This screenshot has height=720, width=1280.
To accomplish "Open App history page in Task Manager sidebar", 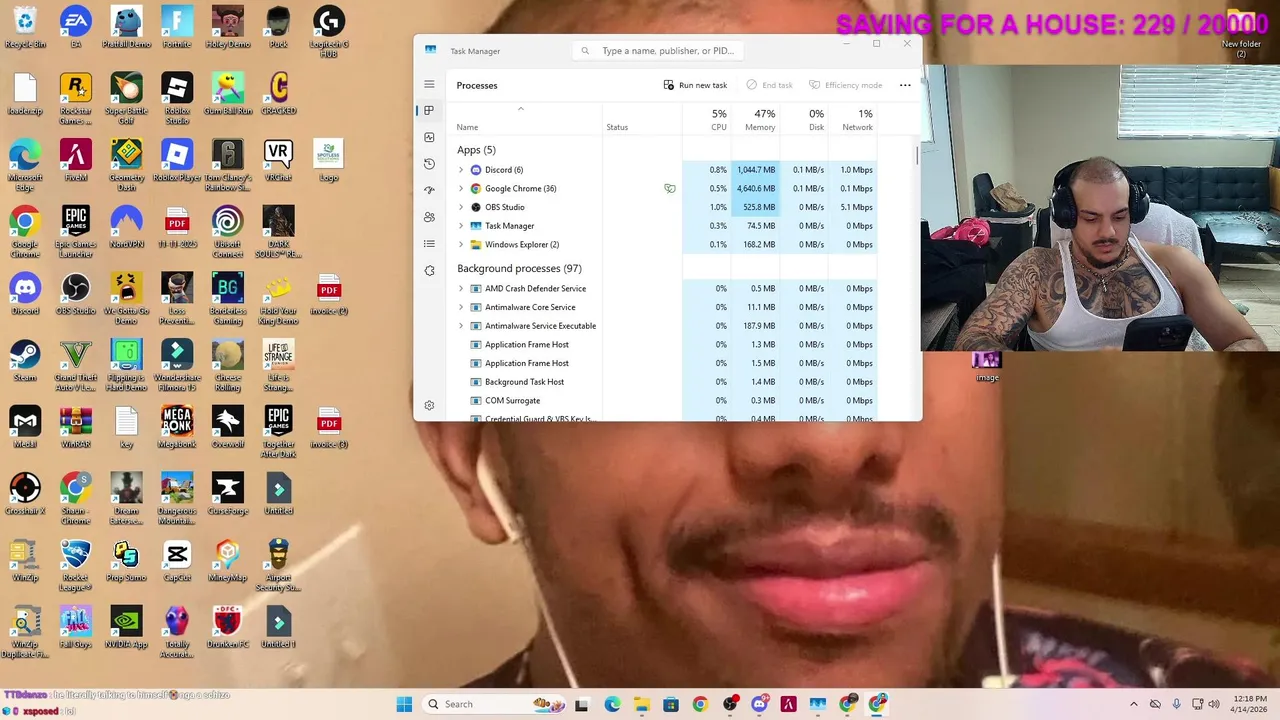I will (429, 164).
